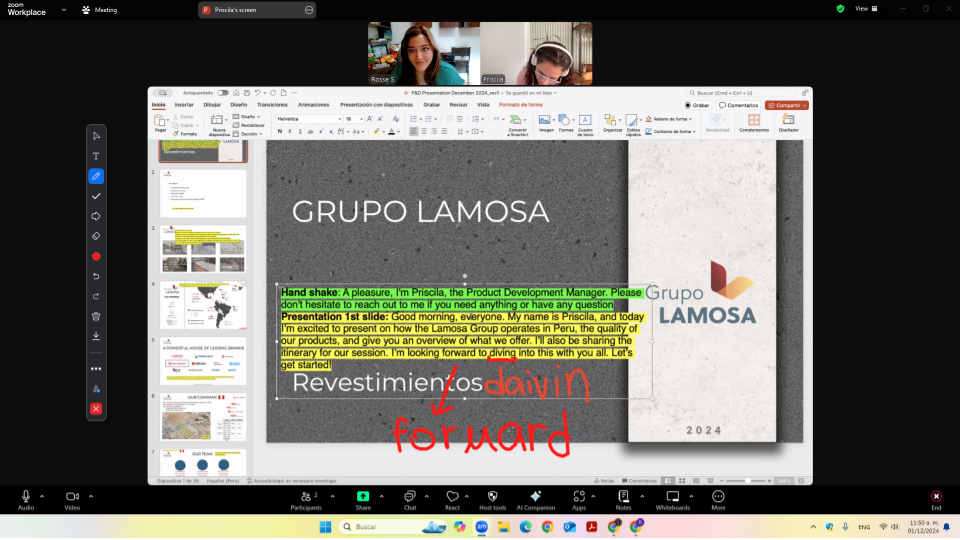Toggle bold N formatting in ribbon
The width and height of the screenshot is (960, 540).
(x=280, y=132)
